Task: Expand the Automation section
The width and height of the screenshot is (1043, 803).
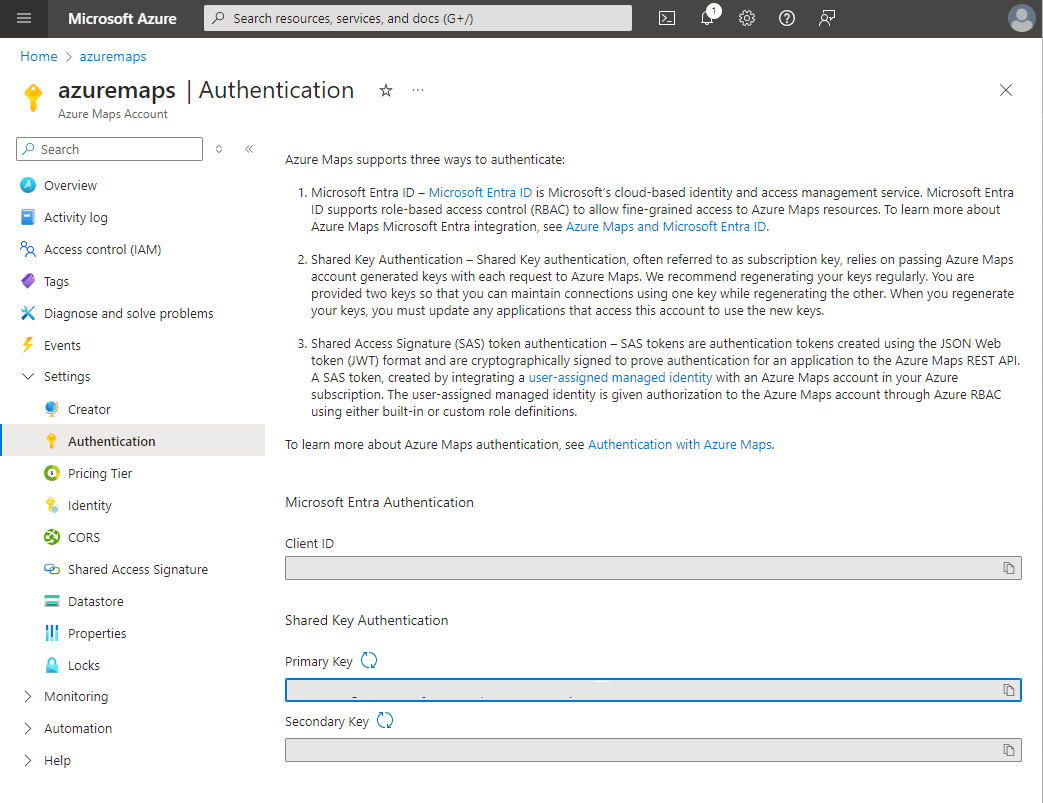Action: click(27, 729)
